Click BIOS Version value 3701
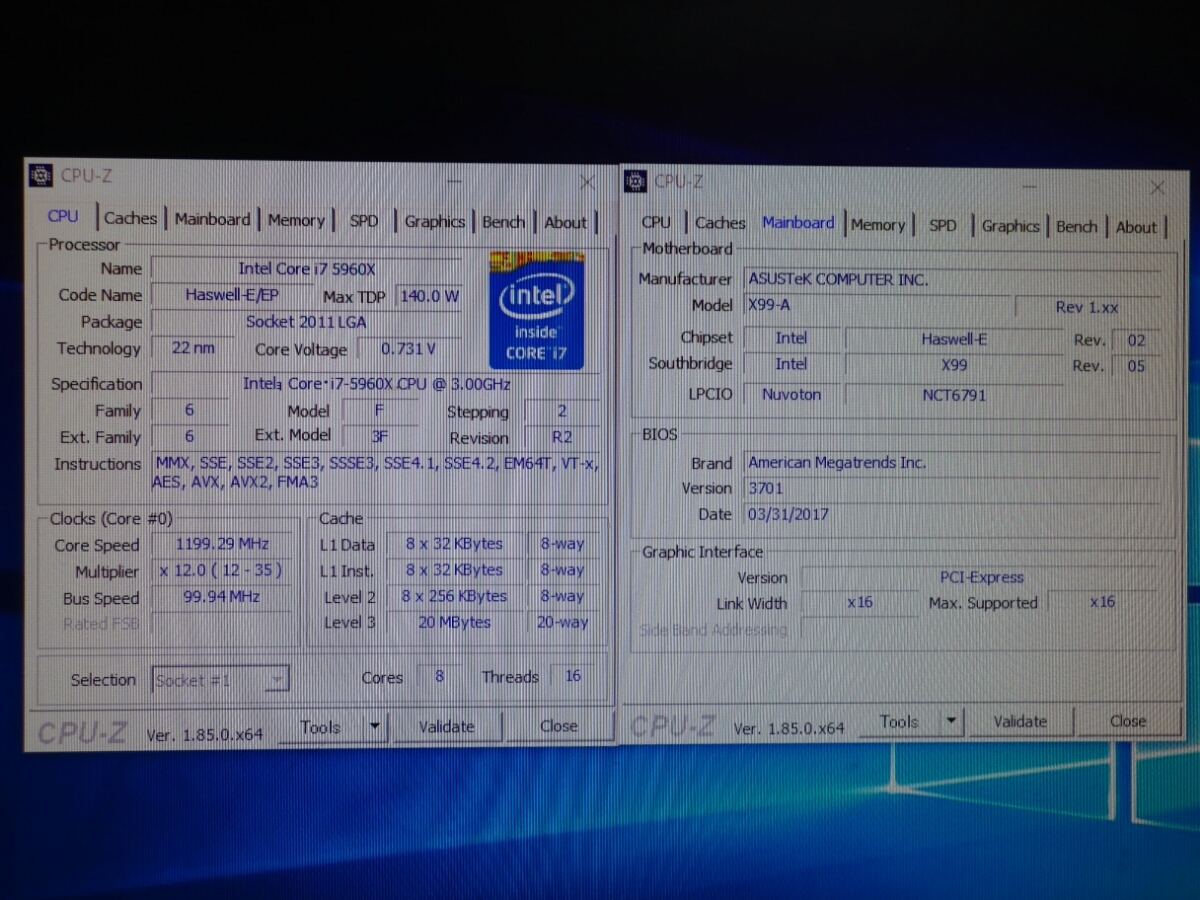Viewport: 1200px width, 900px height. 953,489
